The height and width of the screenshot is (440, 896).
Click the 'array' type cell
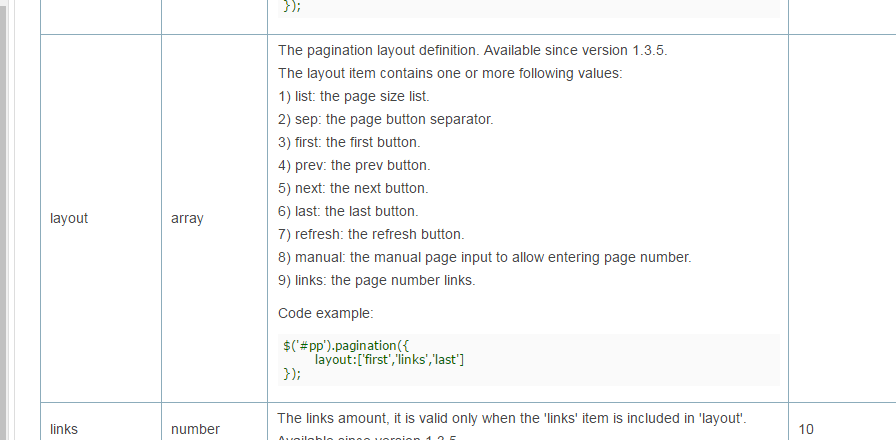(x=187, y=218)
